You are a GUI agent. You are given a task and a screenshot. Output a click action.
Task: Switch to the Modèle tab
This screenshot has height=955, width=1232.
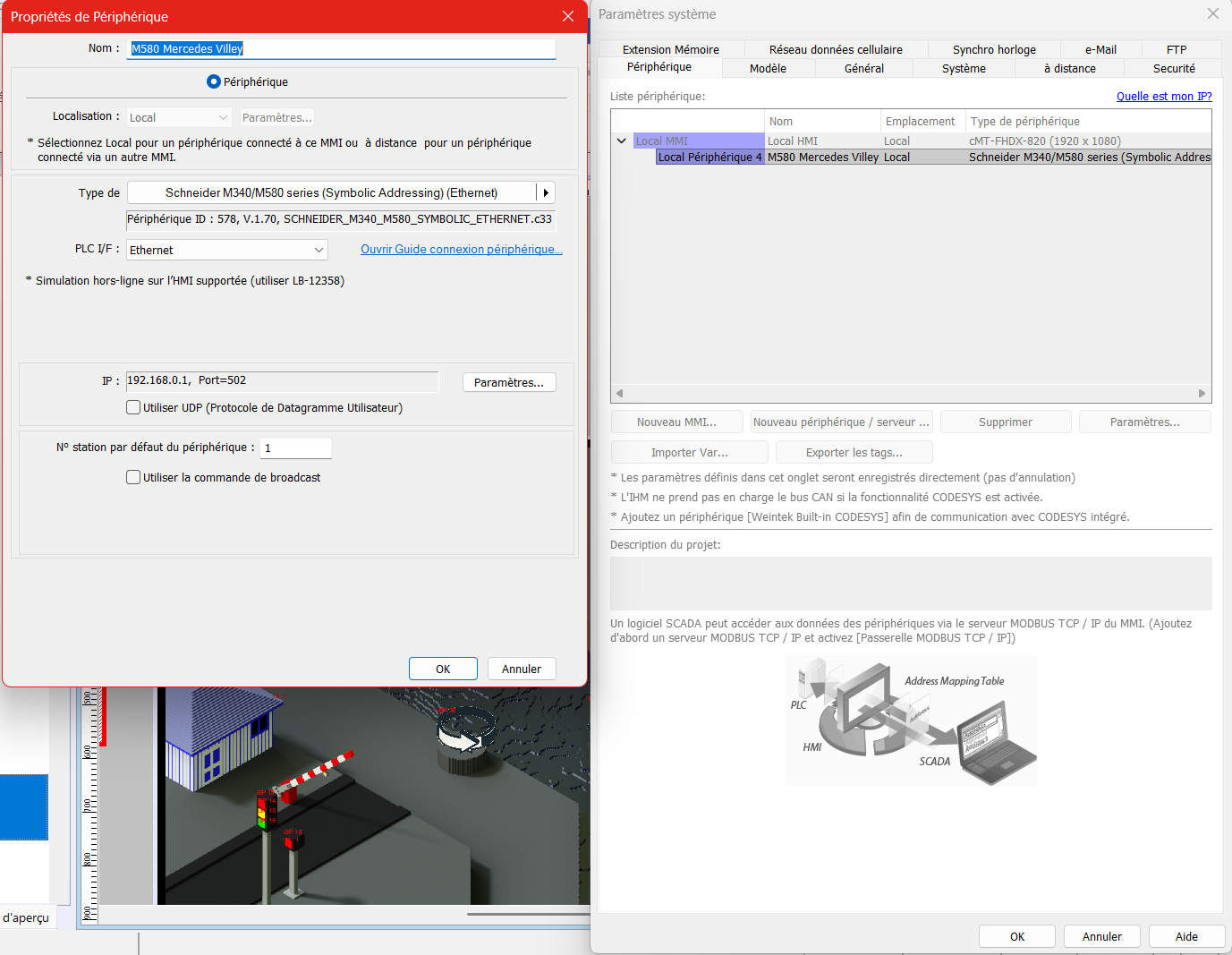(768, 69)
